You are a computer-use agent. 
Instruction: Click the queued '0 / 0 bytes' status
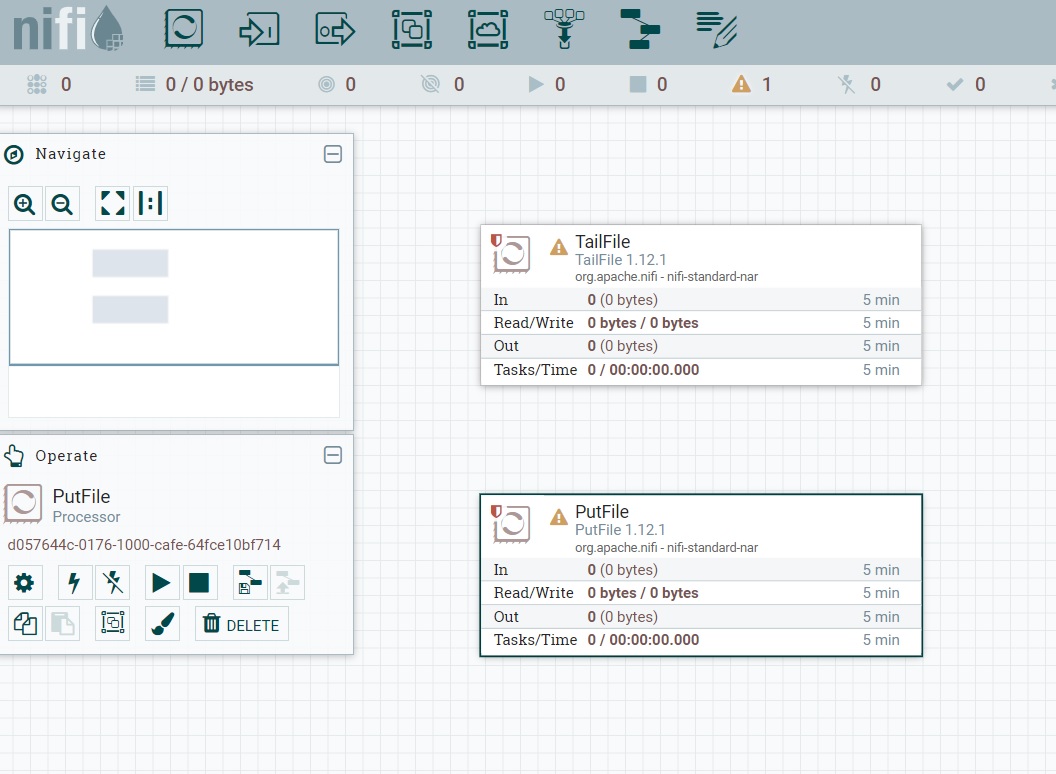coord(195,84)
